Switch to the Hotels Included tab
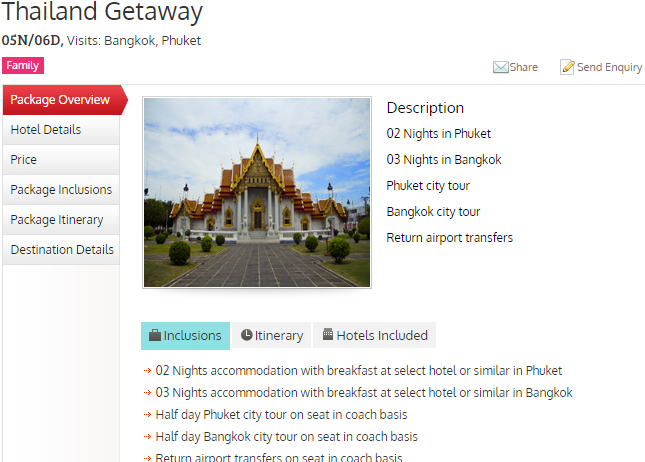 click(374, 335)
